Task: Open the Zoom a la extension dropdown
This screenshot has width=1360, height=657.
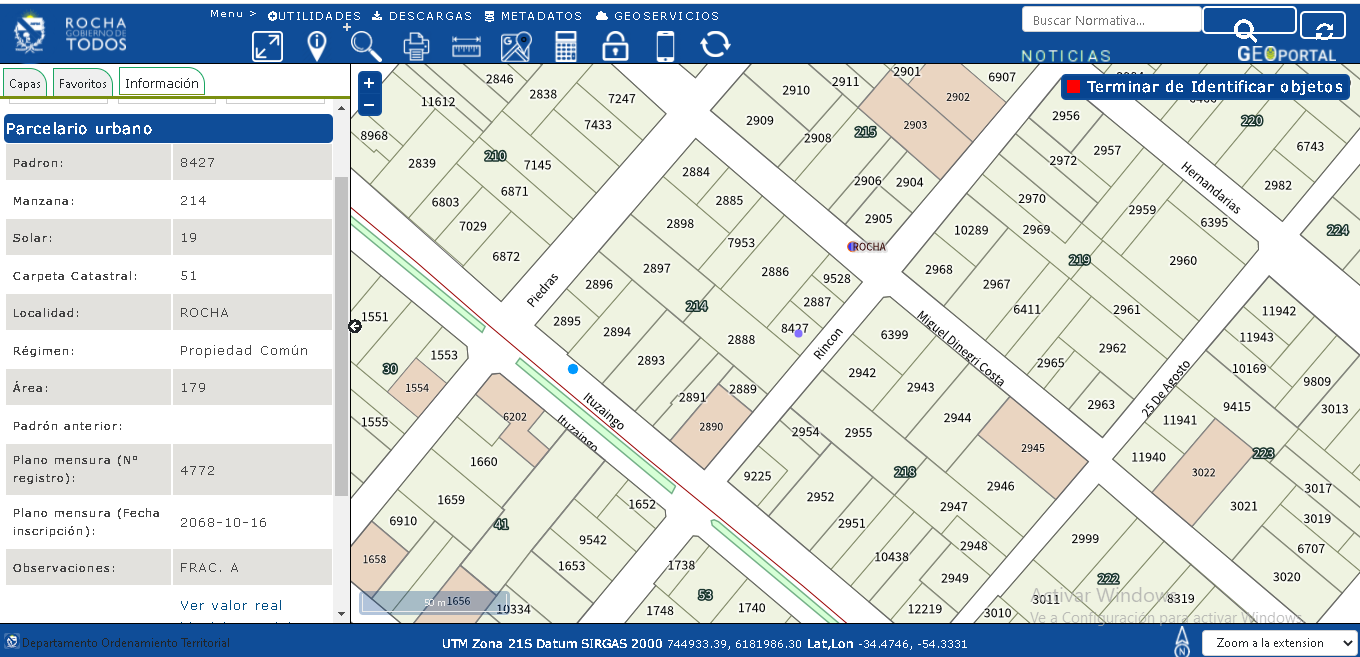Action: [x=1279, y=643]
